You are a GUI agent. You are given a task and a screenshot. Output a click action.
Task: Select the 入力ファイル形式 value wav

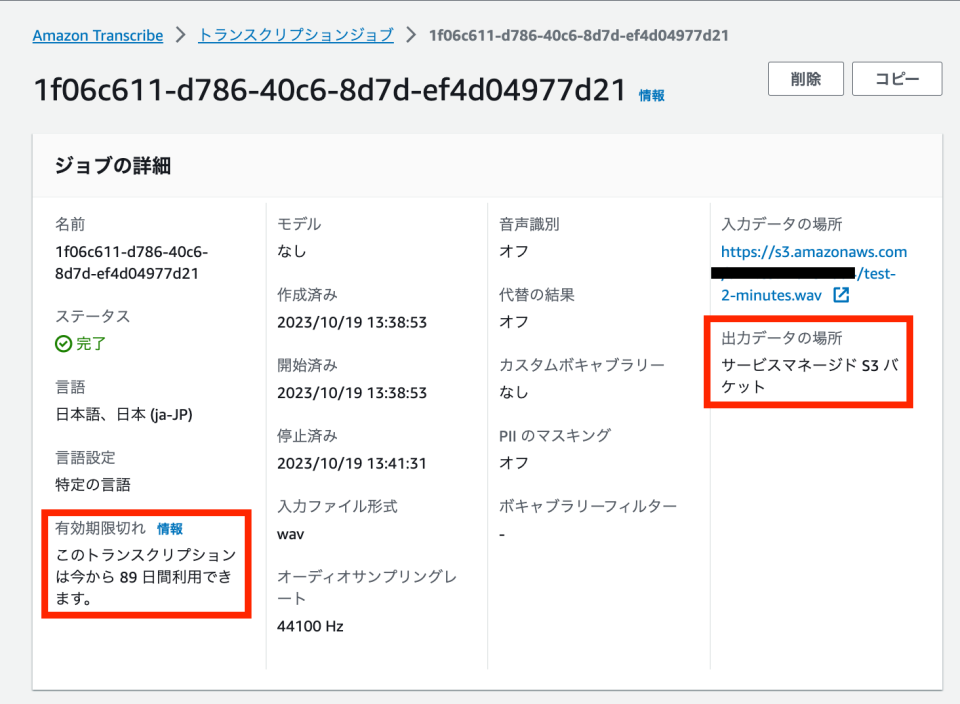click(289, 534)
